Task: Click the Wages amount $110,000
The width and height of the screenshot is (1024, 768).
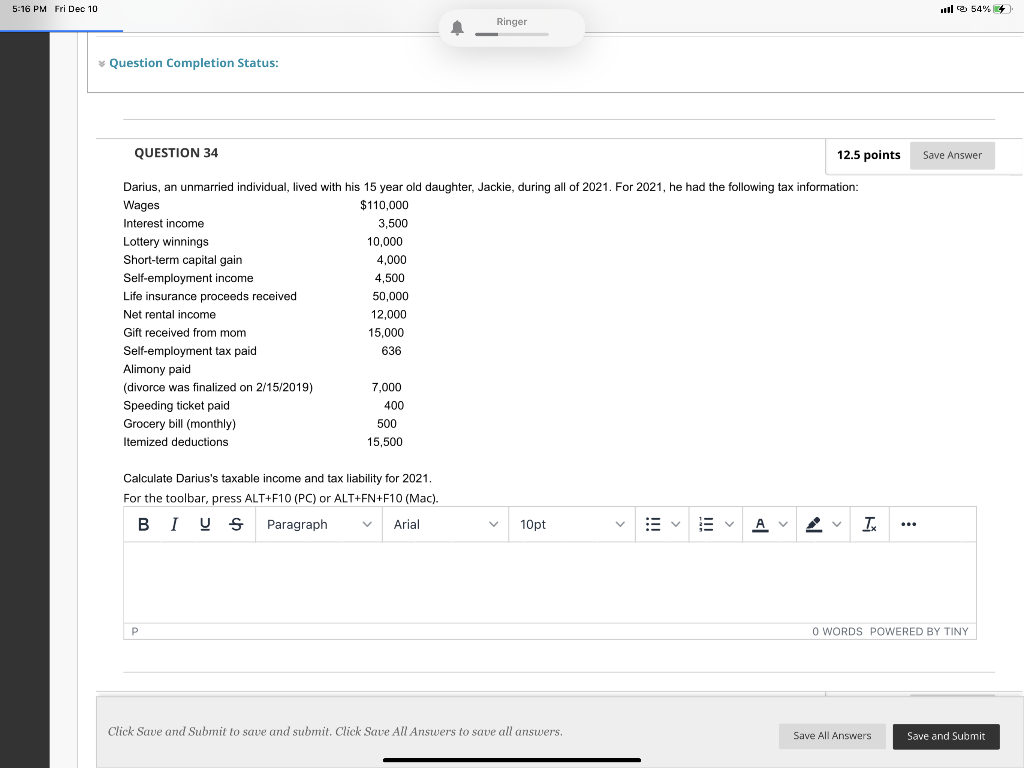Action: [x=384, y=205]
